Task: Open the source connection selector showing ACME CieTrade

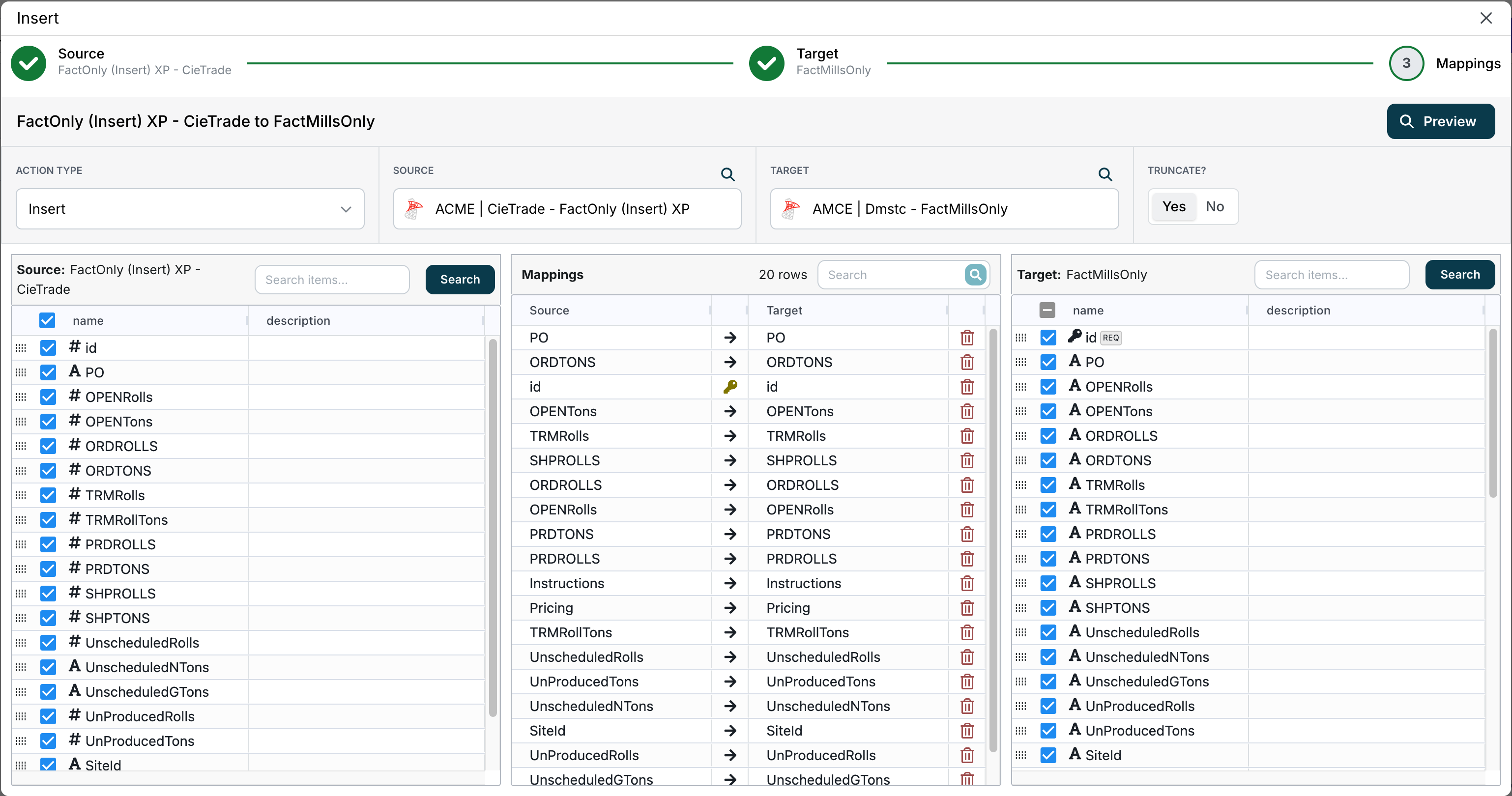Action: click(x=566, y=208)
